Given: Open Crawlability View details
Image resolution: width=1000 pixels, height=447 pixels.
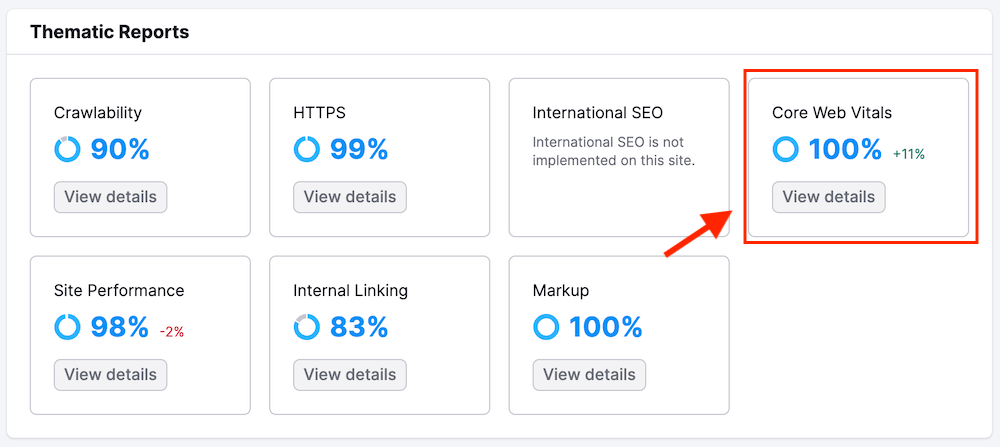Looking at the screenshot, I should coord(110,197).
